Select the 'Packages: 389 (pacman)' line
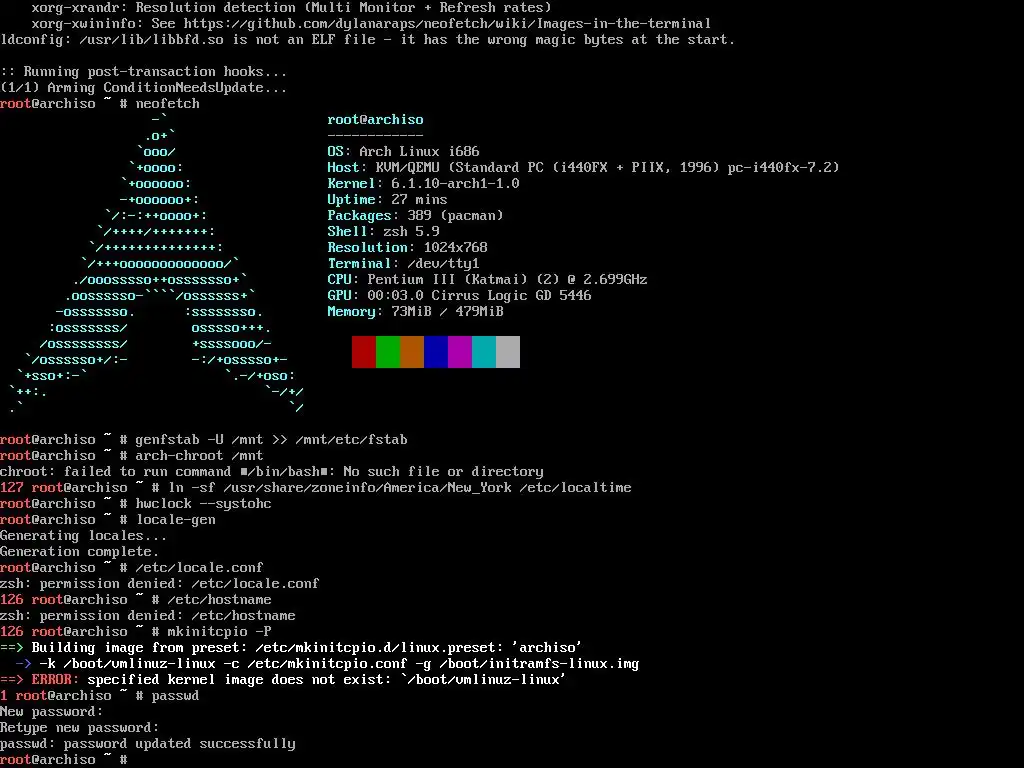Screen dimensions: 1024x768 415,216
